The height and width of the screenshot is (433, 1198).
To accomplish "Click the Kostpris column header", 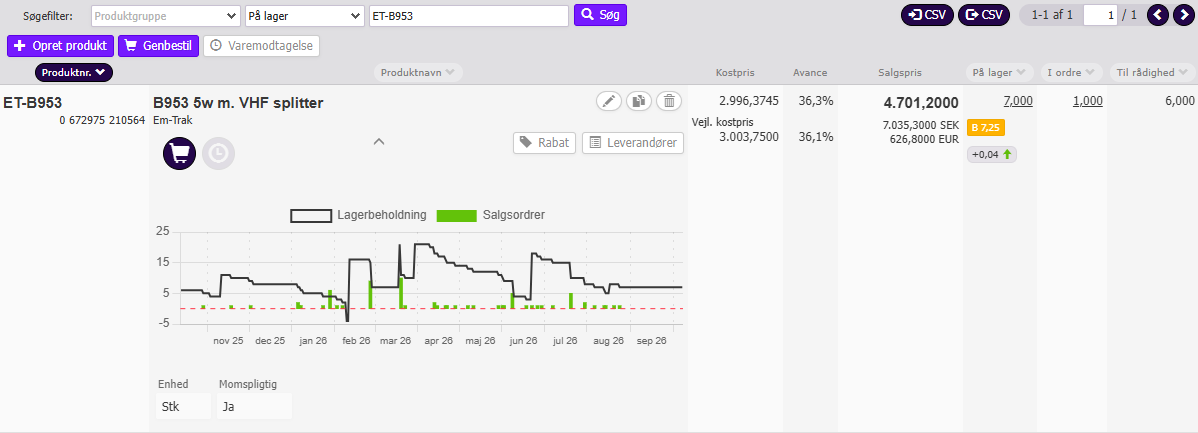I will click(x=735, y=73).
